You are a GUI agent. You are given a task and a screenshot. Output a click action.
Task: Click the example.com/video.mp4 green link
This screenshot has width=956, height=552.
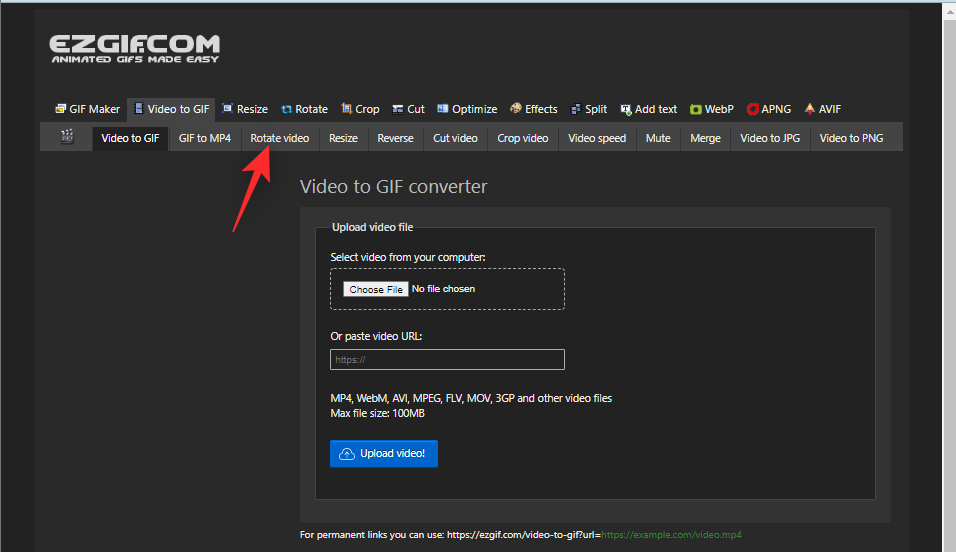click(671, 535)
